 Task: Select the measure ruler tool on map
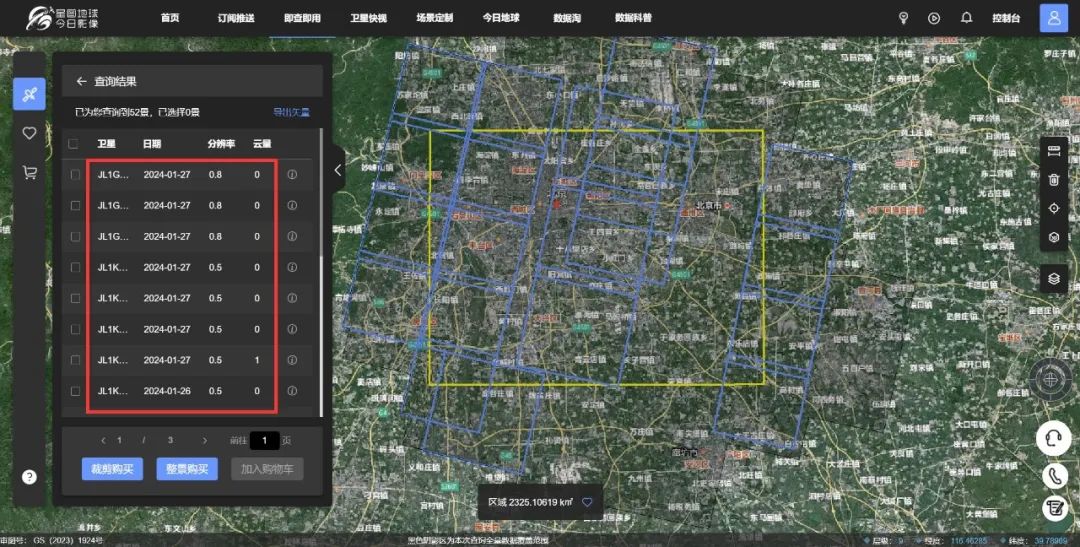click(x=1054, y=152)
